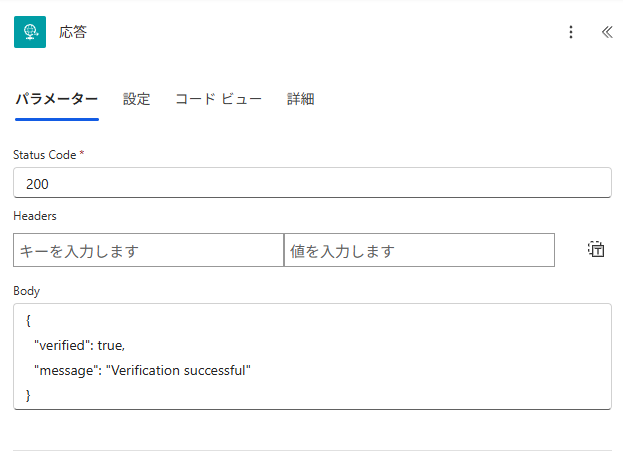Open the three-dot more options menu
The image size is (623, 452).
(571, 32)
